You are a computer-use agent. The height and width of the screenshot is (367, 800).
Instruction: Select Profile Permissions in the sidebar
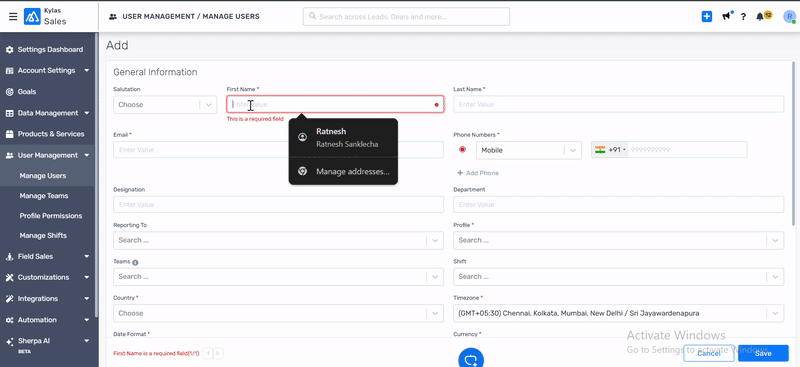pos(51,215)
